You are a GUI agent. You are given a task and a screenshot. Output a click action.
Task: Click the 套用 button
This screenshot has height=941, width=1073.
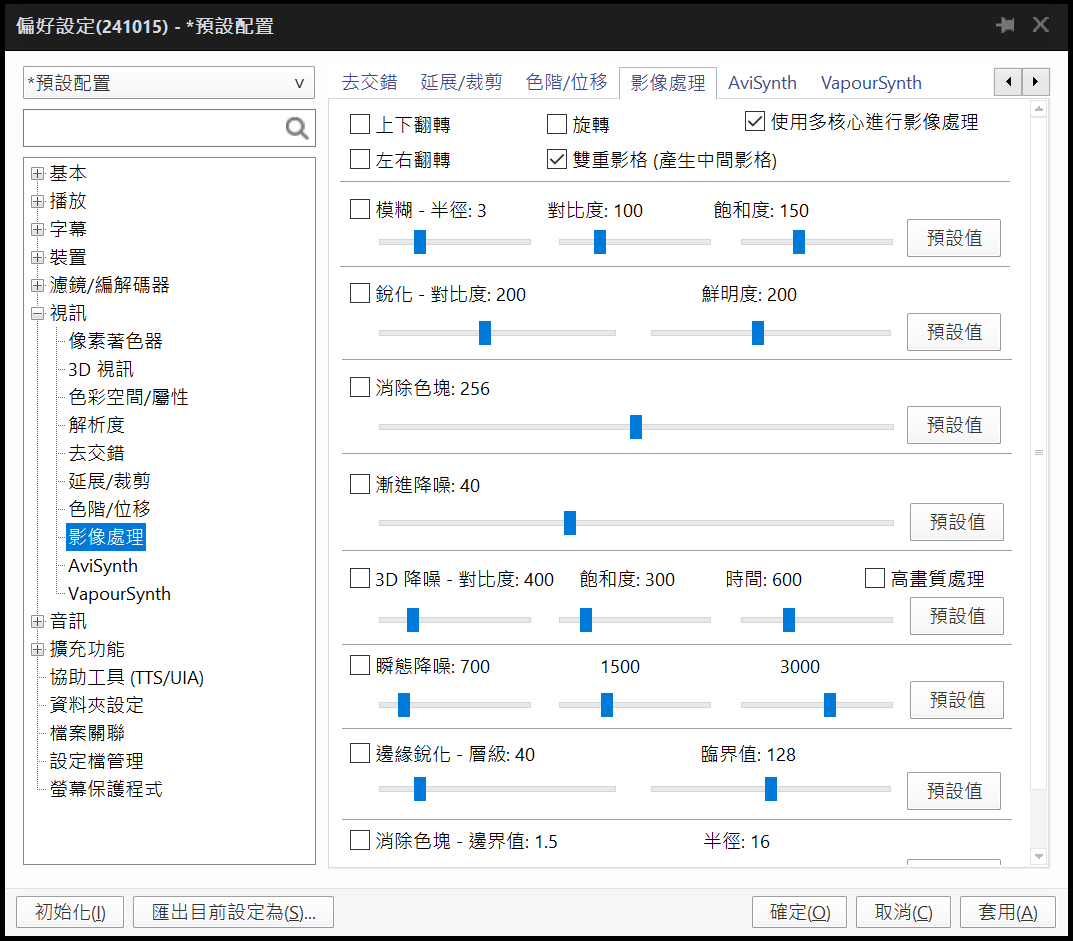pyautogui.click(x=1008, y=911)
